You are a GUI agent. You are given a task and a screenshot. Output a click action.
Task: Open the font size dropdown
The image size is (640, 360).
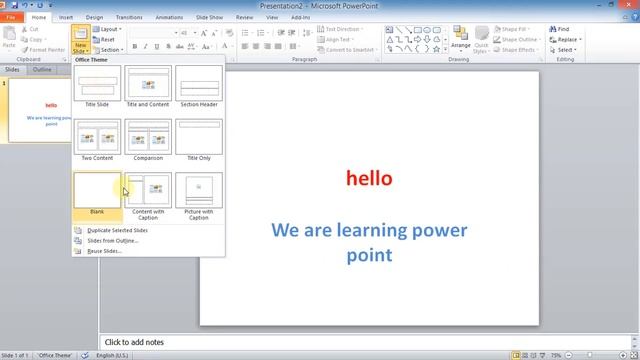[x=195, y=33]
